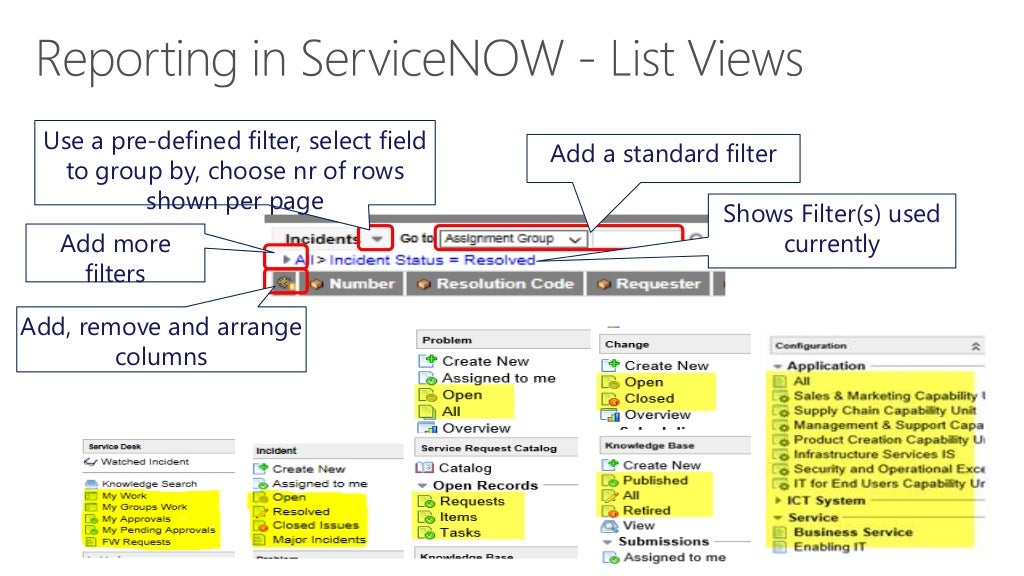Open Items under Open Records
The image size is (1024, 576).
point(458,517)
